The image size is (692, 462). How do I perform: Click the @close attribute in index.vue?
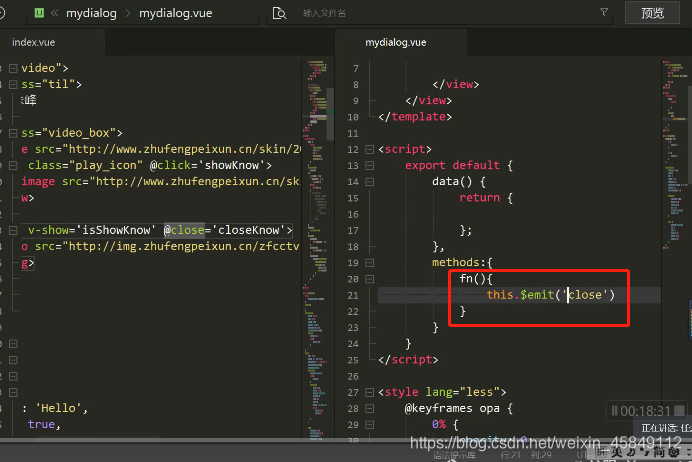[x=184, y=230]
